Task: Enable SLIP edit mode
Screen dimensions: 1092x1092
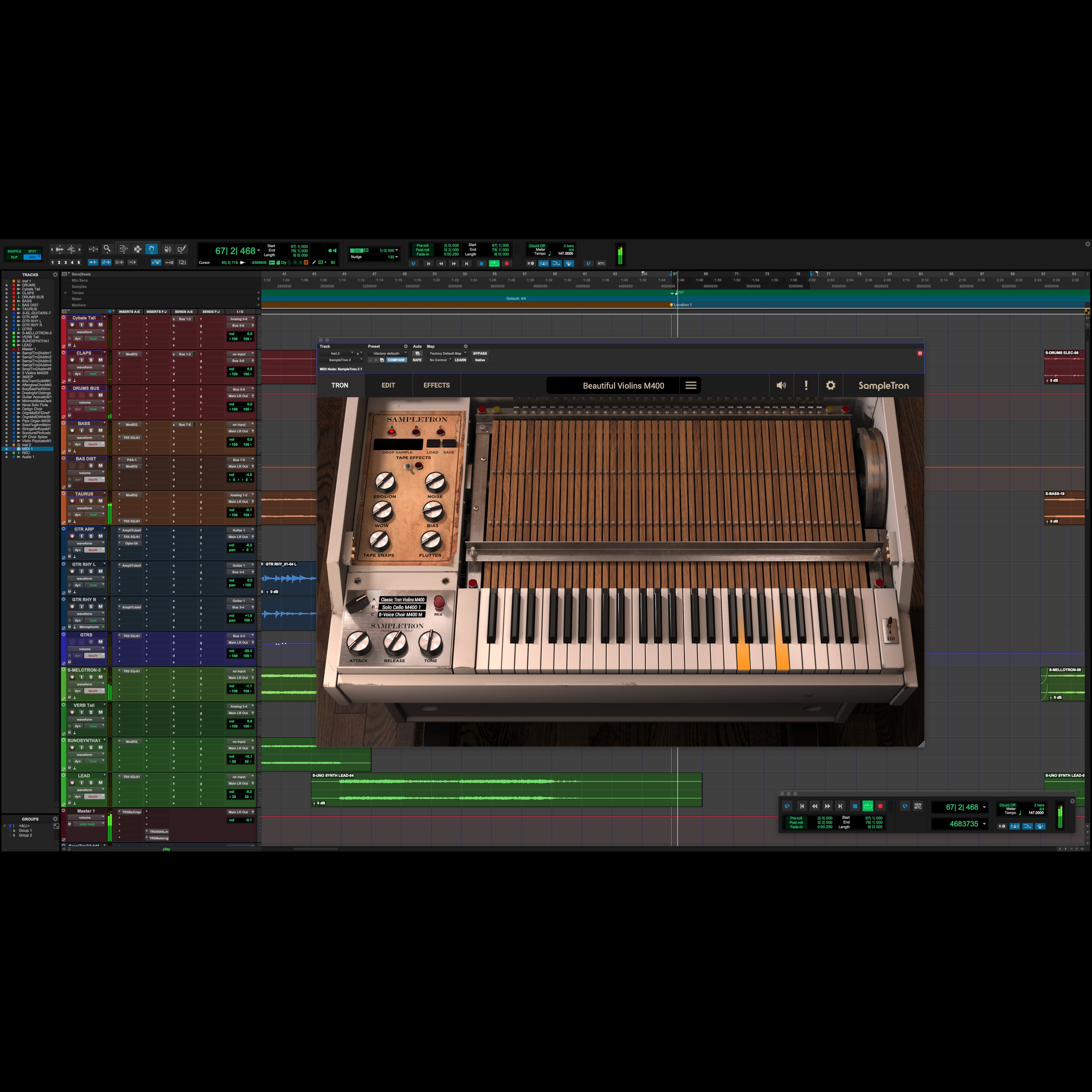Action: 14,257
